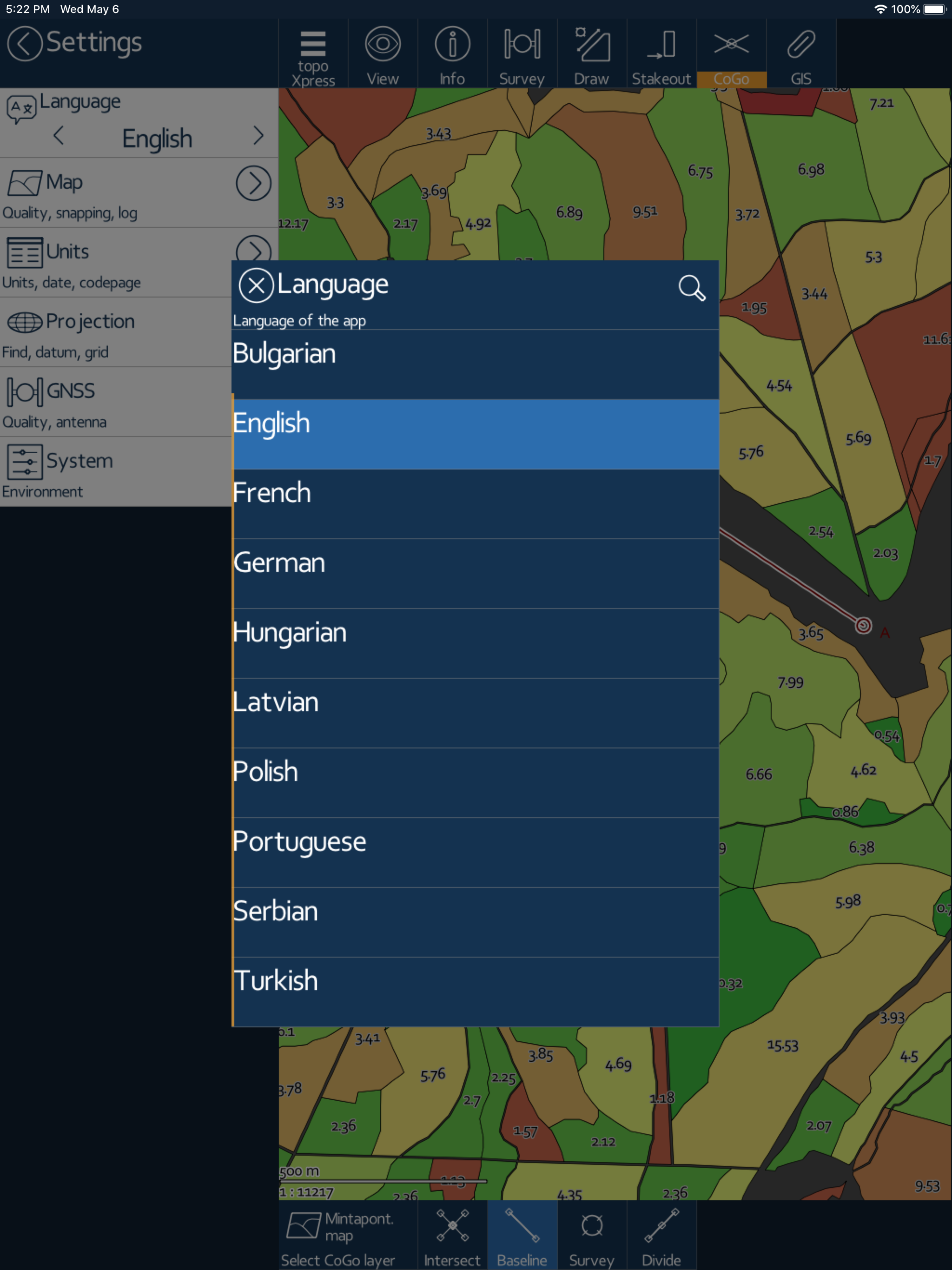
Task: Activate the Intersect CoGo tool
Action: pos(452,1236)
